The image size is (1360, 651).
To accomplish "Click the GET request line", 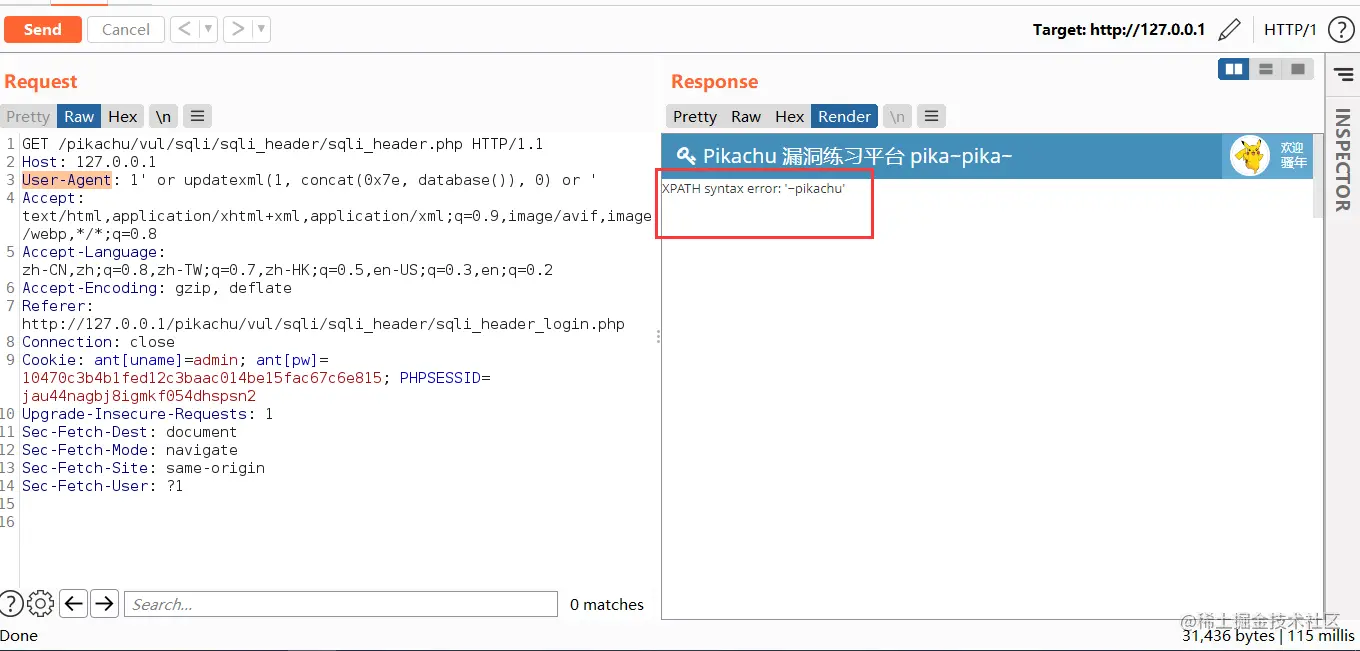I will tap(282, 144).
